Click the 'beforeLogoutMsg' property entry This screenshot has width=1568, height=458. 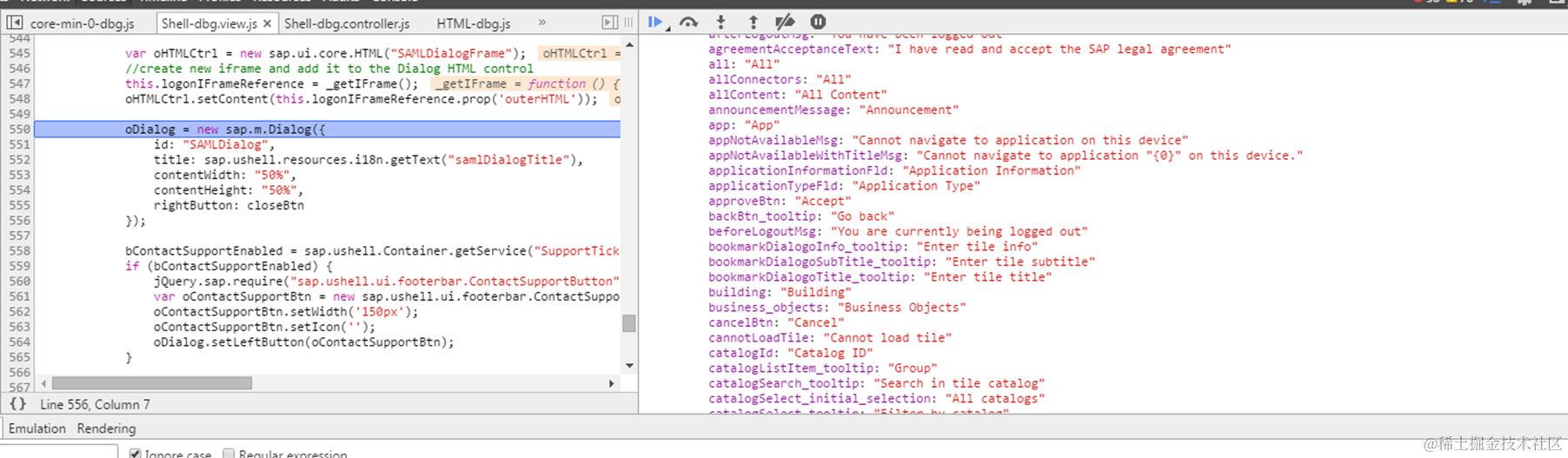898,231
